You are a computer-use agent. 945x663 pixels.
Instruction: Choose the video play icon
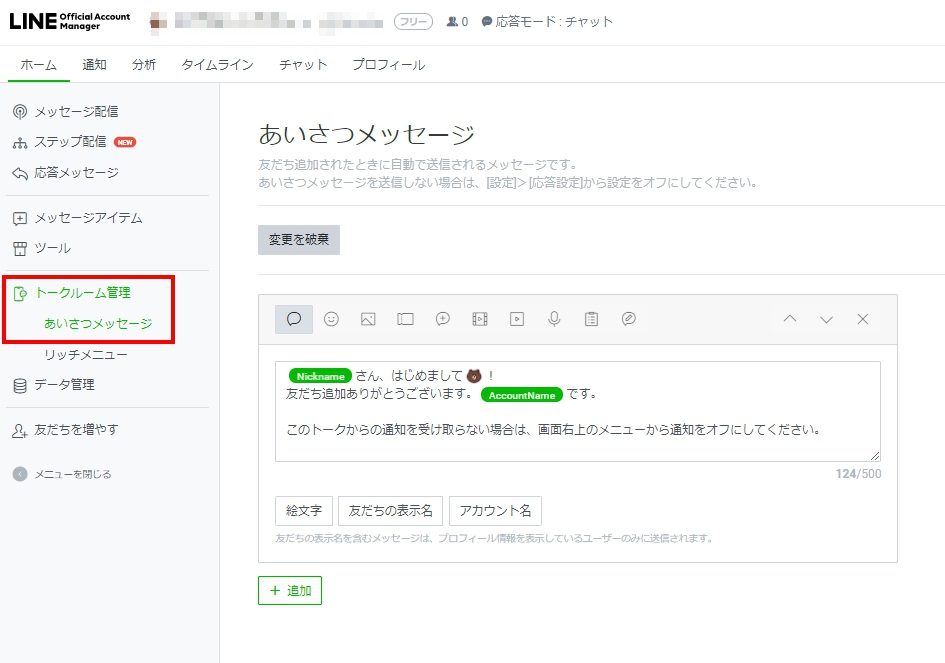[x=516, y=319]
